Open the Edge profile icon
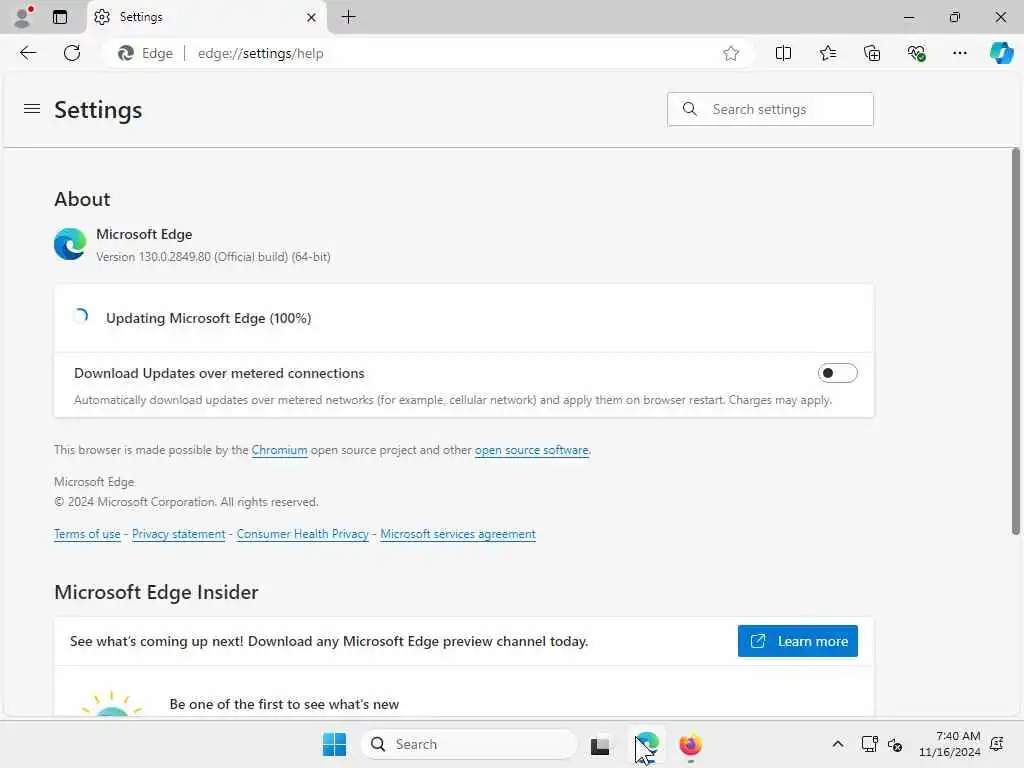The width and height of the screenshot is (1024, 768). pyautogui.click(x=22, y=16)
